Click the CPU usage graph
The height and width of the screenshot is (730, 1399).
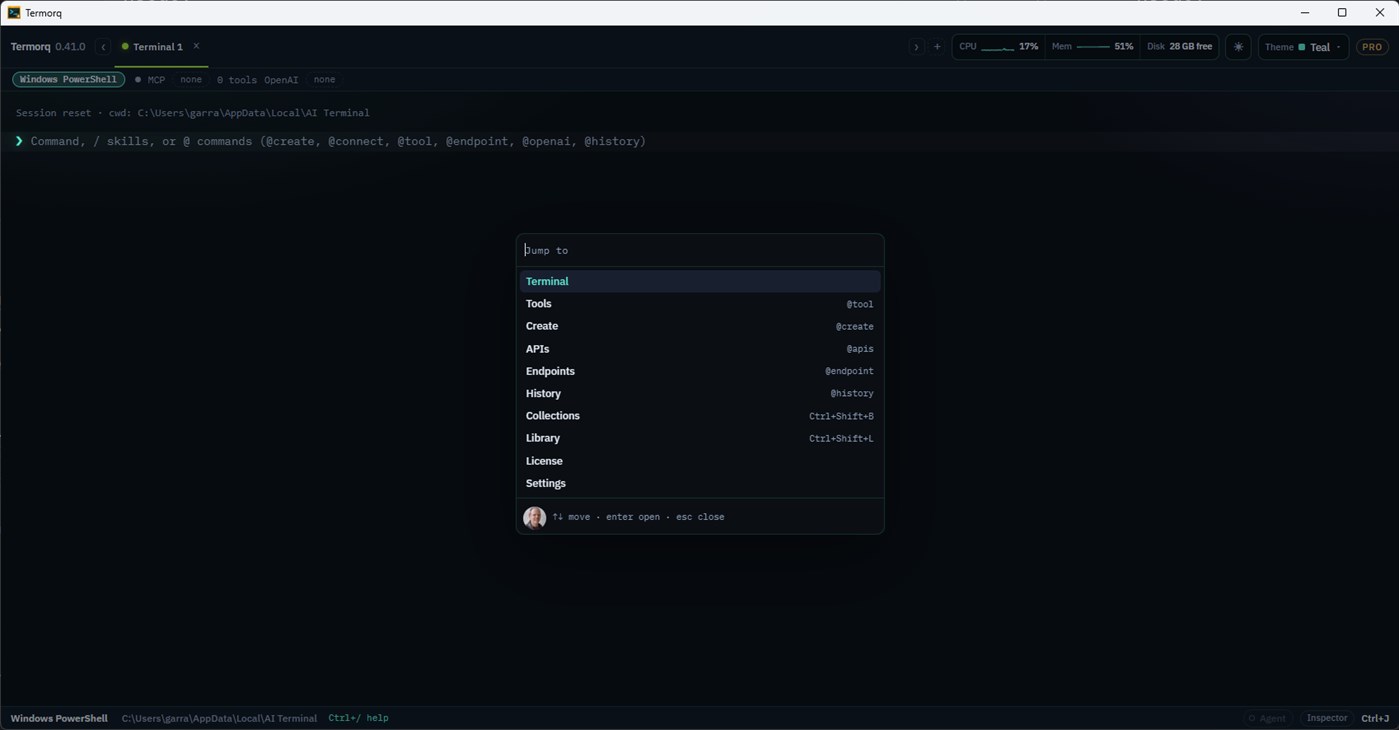tap(998, 47)
